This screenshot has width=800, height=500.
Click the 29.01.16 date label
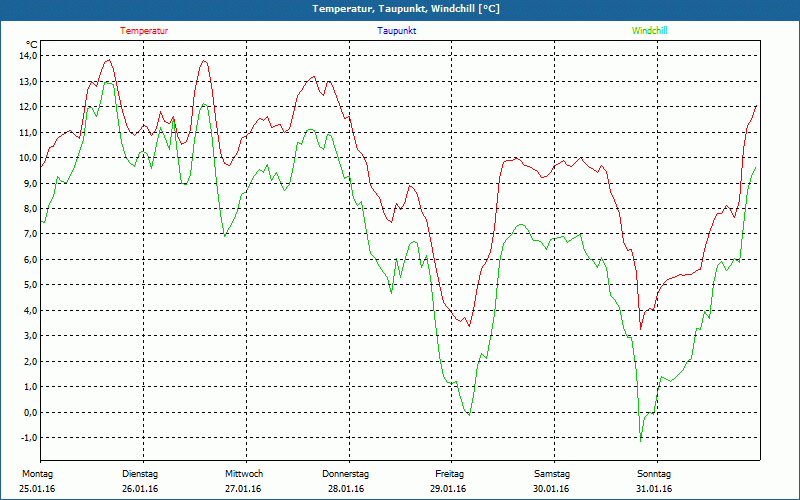(x=448, y=489)
